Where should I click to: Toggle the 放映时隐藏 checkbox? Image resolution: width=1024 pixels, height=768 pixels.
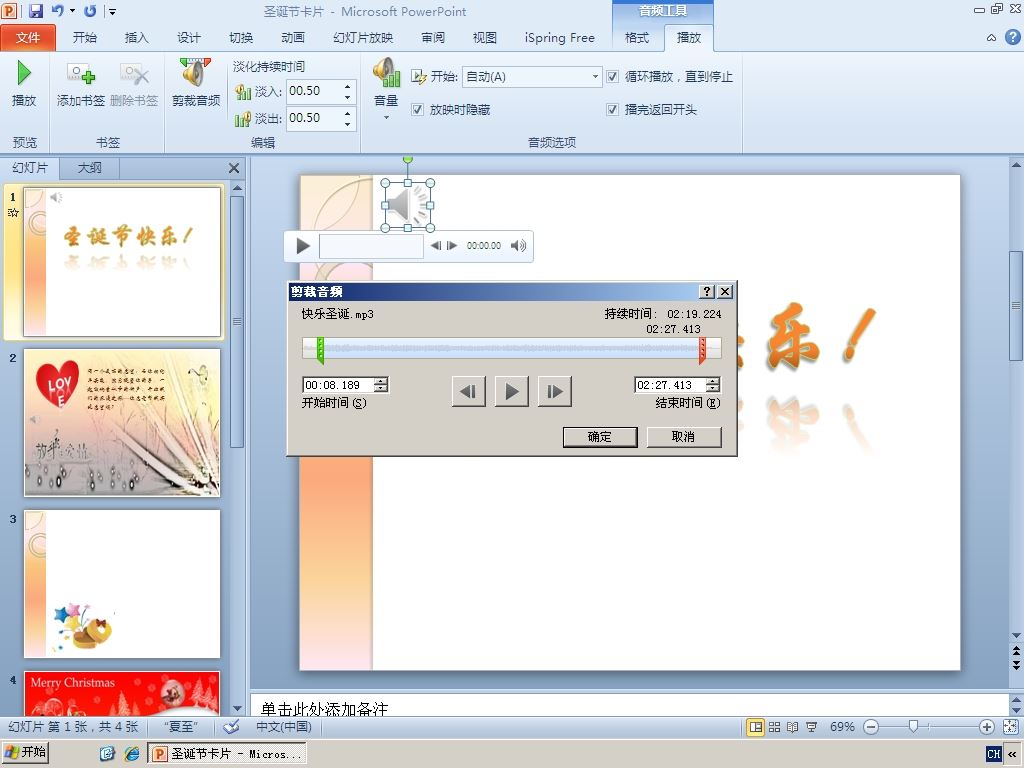point(417,110)
